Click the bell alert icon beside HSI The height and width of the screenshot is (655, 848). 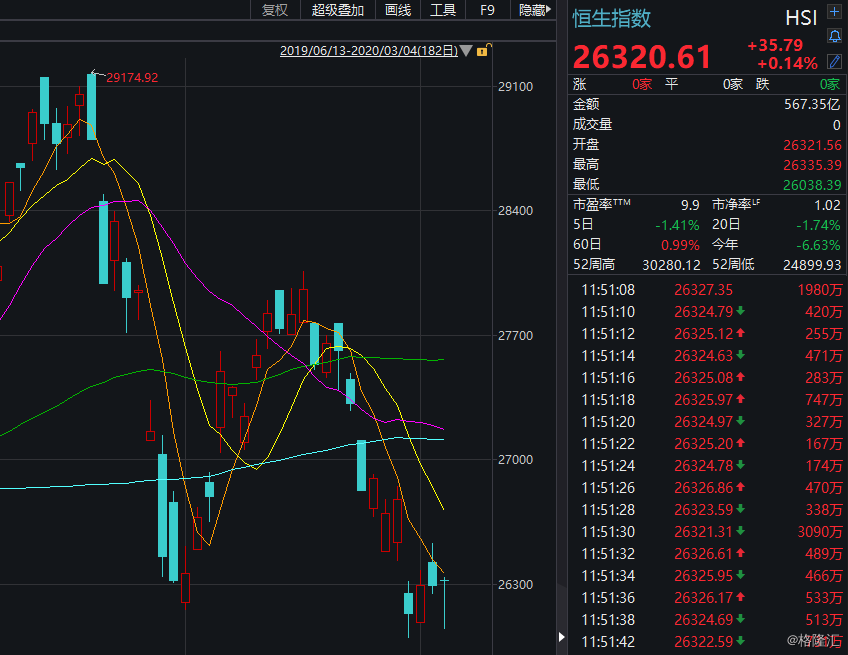click(835, 36)
